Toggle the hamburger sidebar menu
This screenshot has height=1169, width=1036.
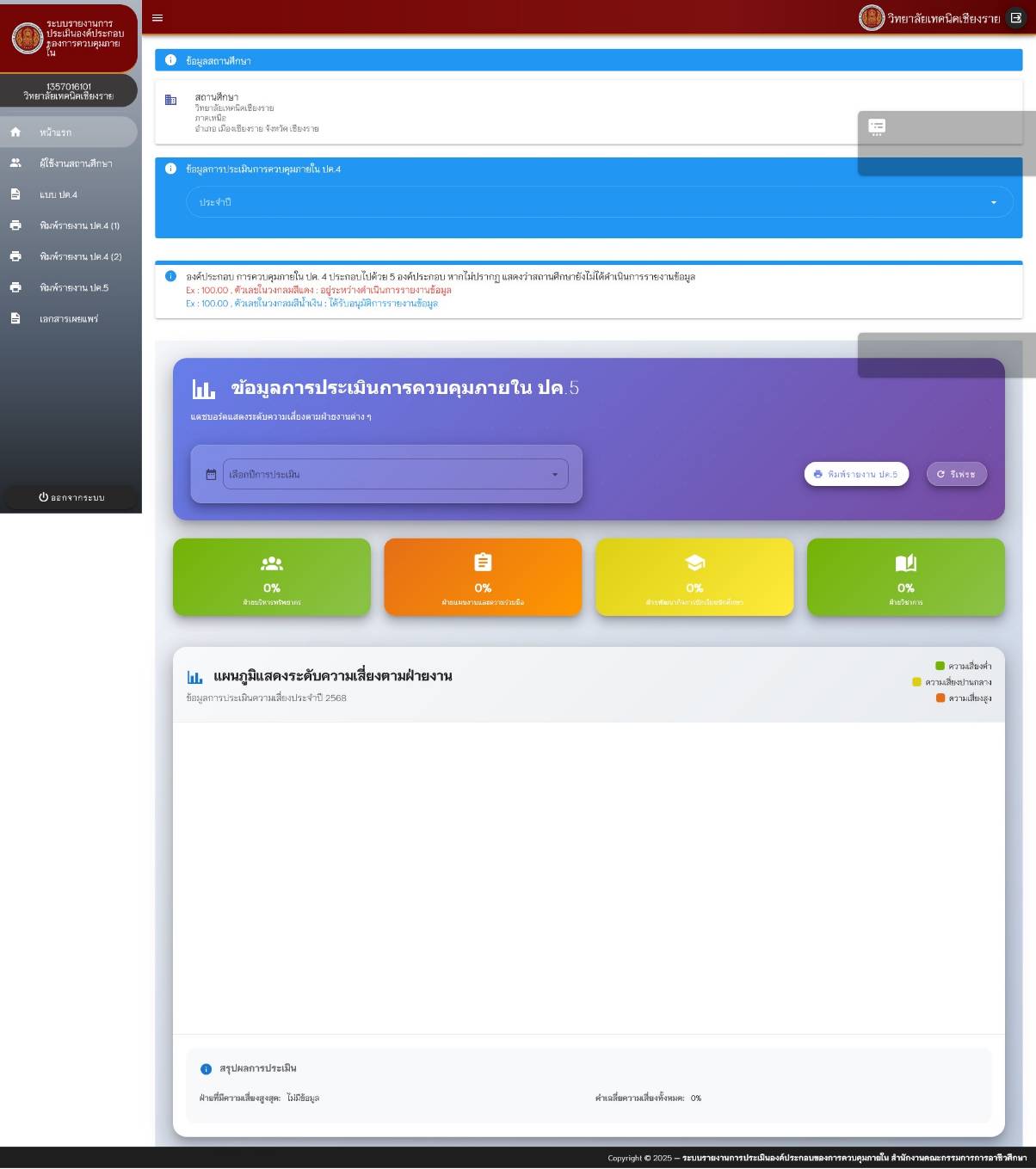[157, 18]
